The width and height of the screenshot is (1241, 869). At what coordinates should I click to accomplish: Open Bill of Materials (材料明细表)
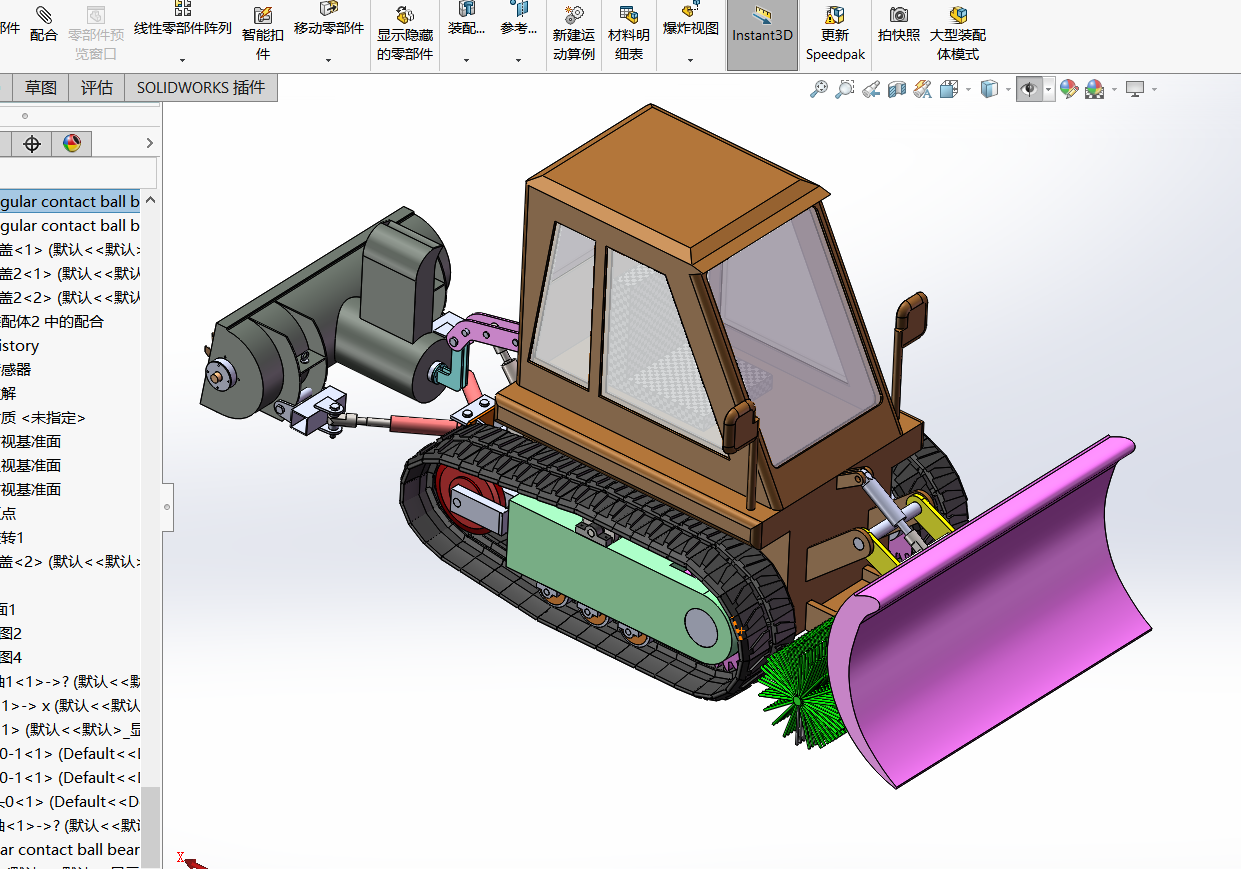click(x=629, y=34)
